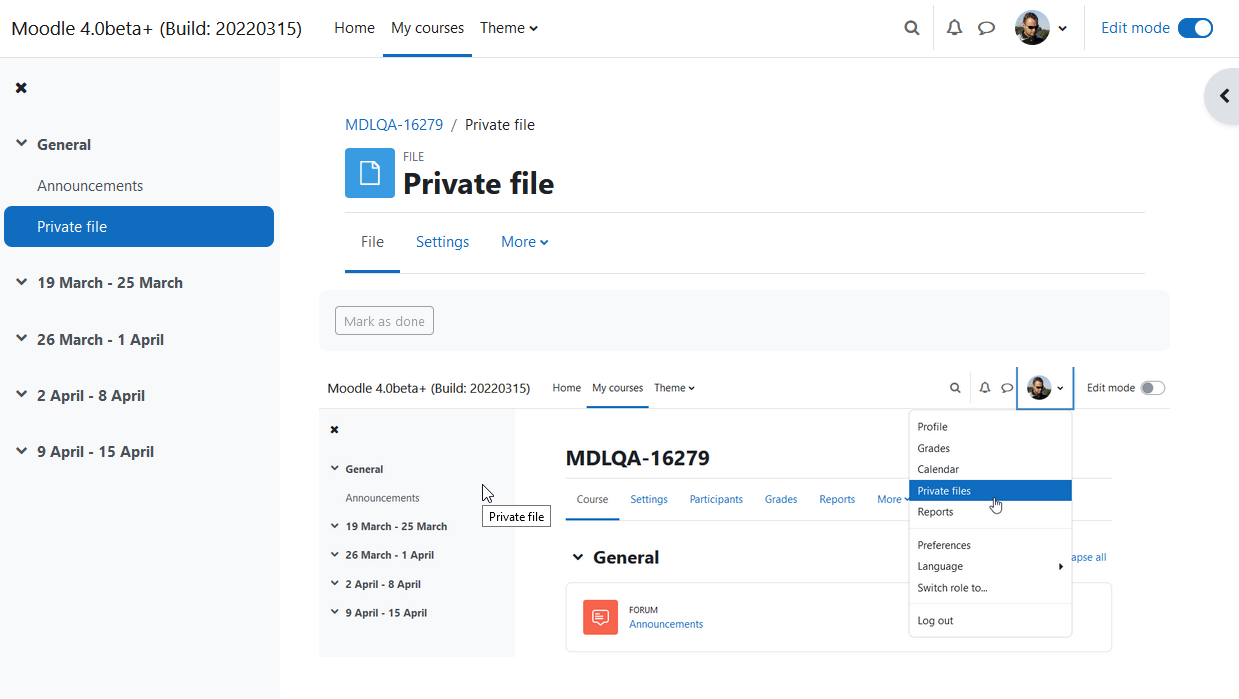
Task: Click the Private file tooltip in embedded screenshot
Action: coord(516,516)
